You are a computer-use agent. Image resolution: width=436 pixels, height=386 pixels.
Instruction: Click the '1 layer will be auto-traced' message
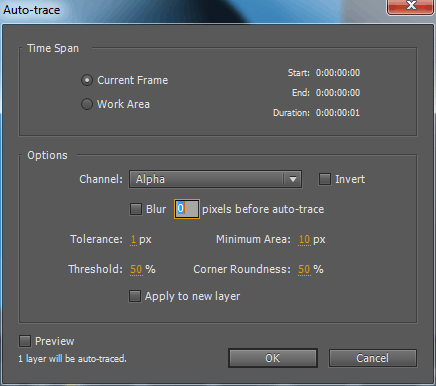tap(72, 359)
